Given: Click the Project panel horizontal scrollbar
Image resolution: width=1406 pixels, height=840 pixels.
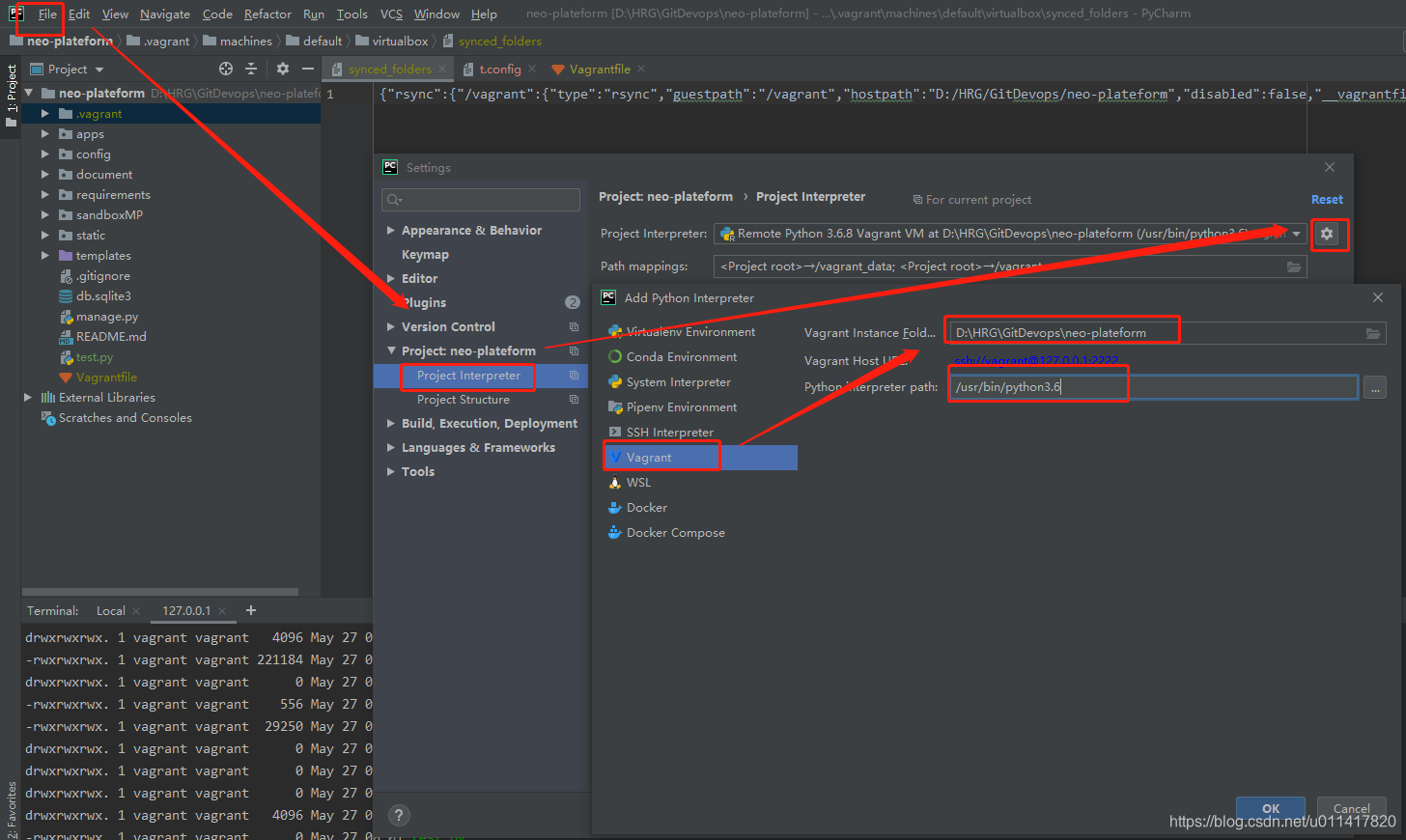Looking at the screenshot, I should click(160, 592).
